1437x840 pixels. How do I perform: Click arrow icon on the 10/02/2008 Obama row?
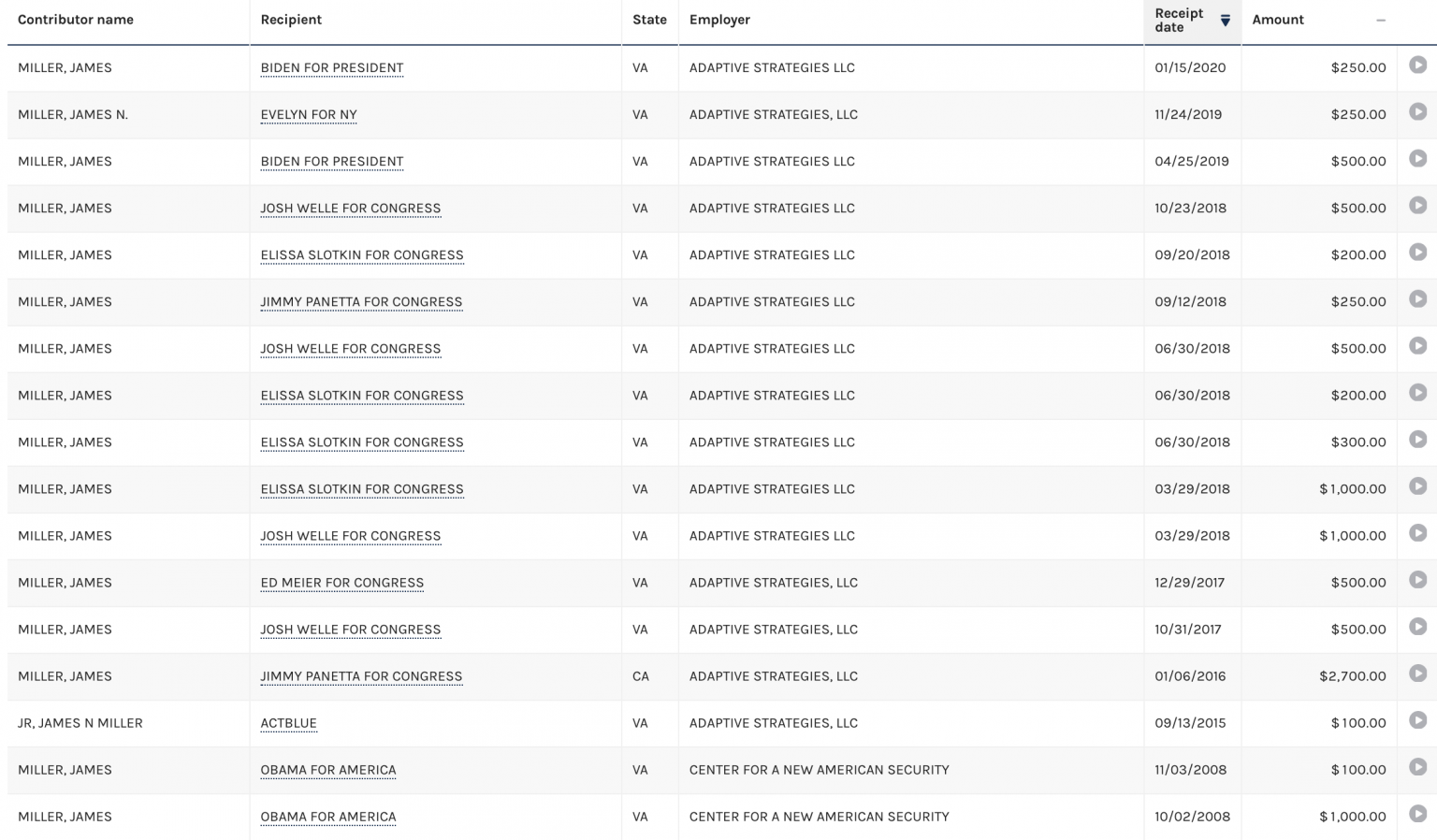click(x=1417, y=814)
